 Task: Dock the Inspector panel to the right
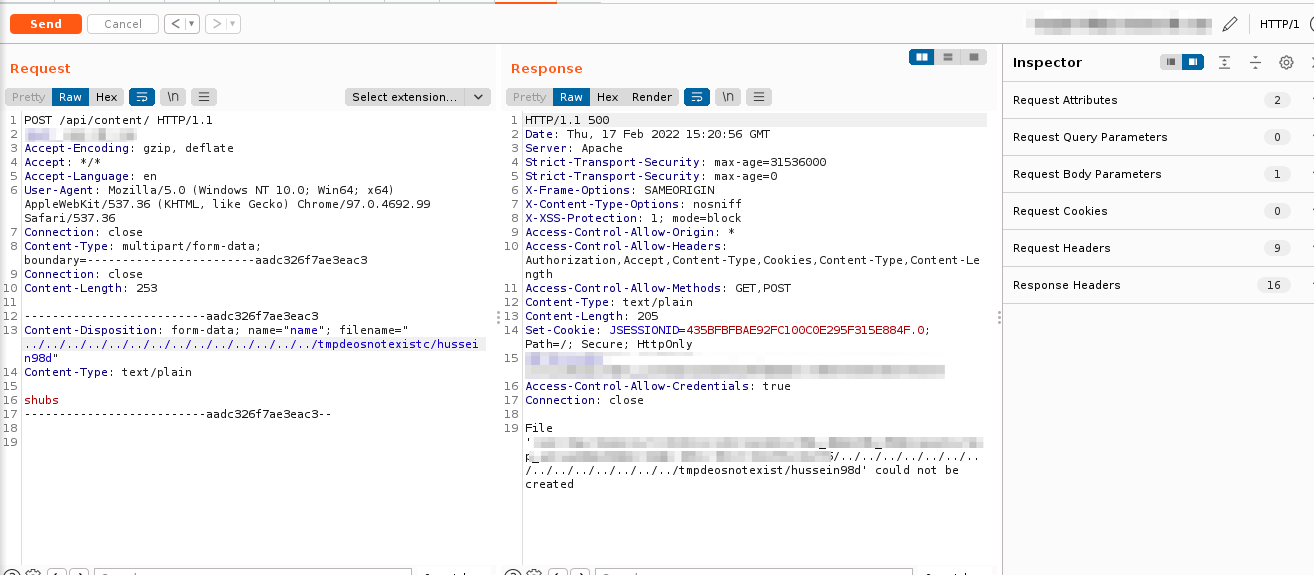click(x=1192, y=62)
